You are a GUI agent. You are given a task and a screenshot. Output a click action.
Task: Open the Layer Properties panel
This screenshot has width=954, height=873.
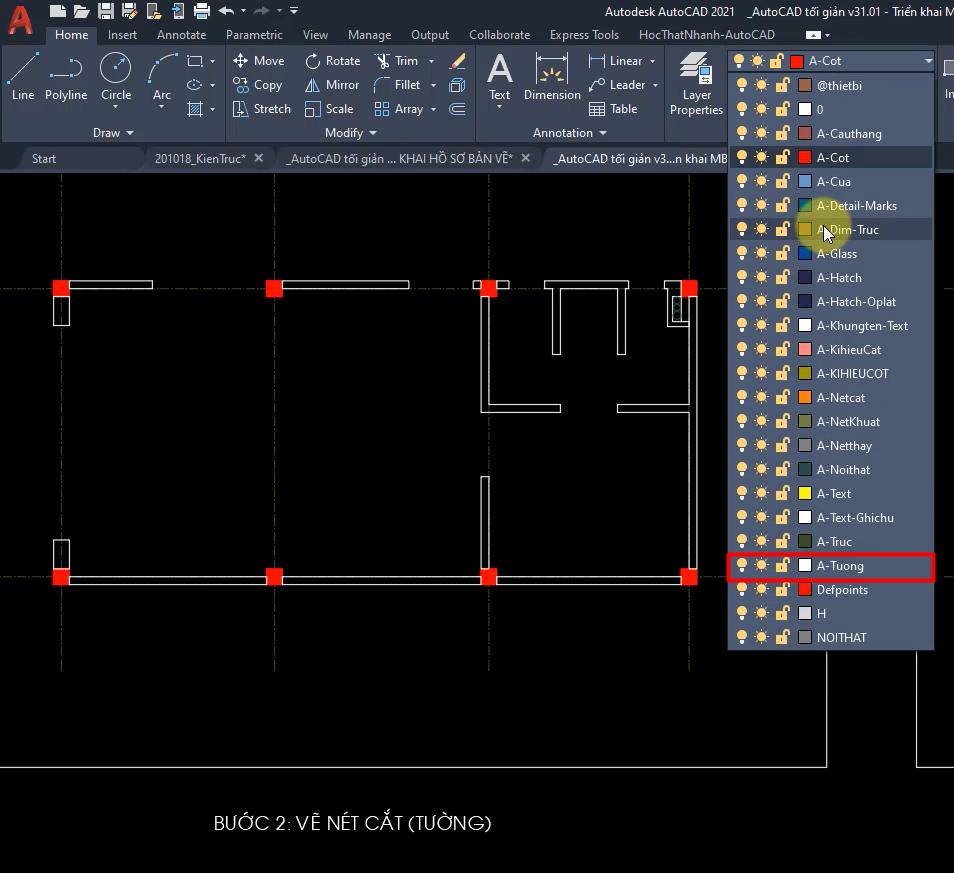(x=696, y=84)
